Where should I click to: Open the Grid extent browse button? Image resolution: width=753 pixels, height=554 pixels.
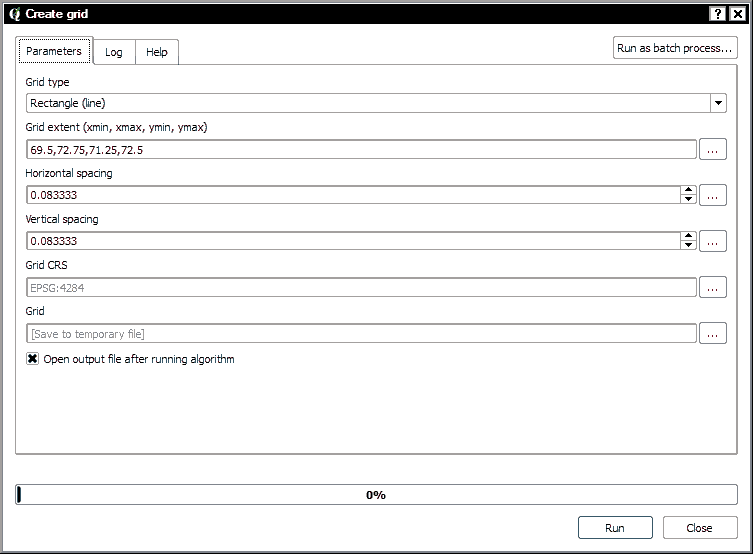coord(712,149)
